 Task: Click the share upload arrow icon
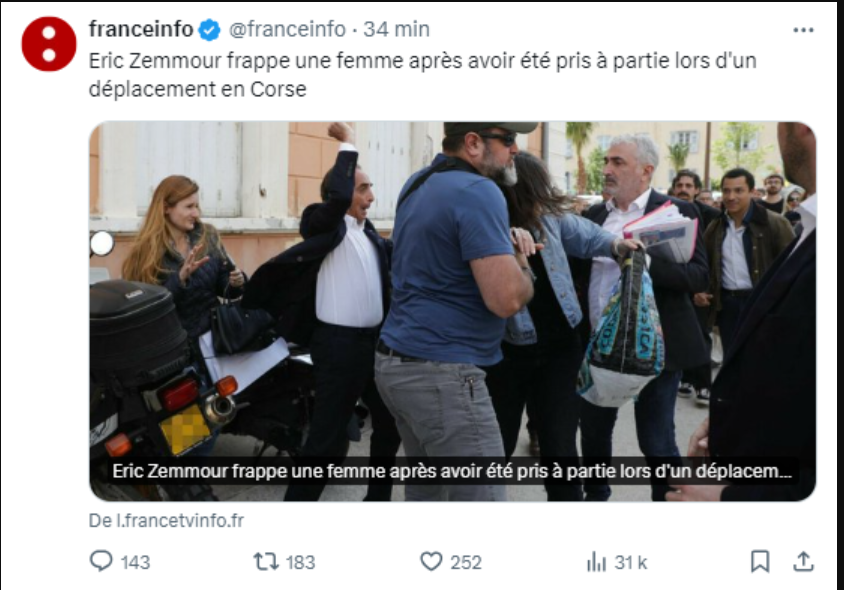(x=803, y=561)
